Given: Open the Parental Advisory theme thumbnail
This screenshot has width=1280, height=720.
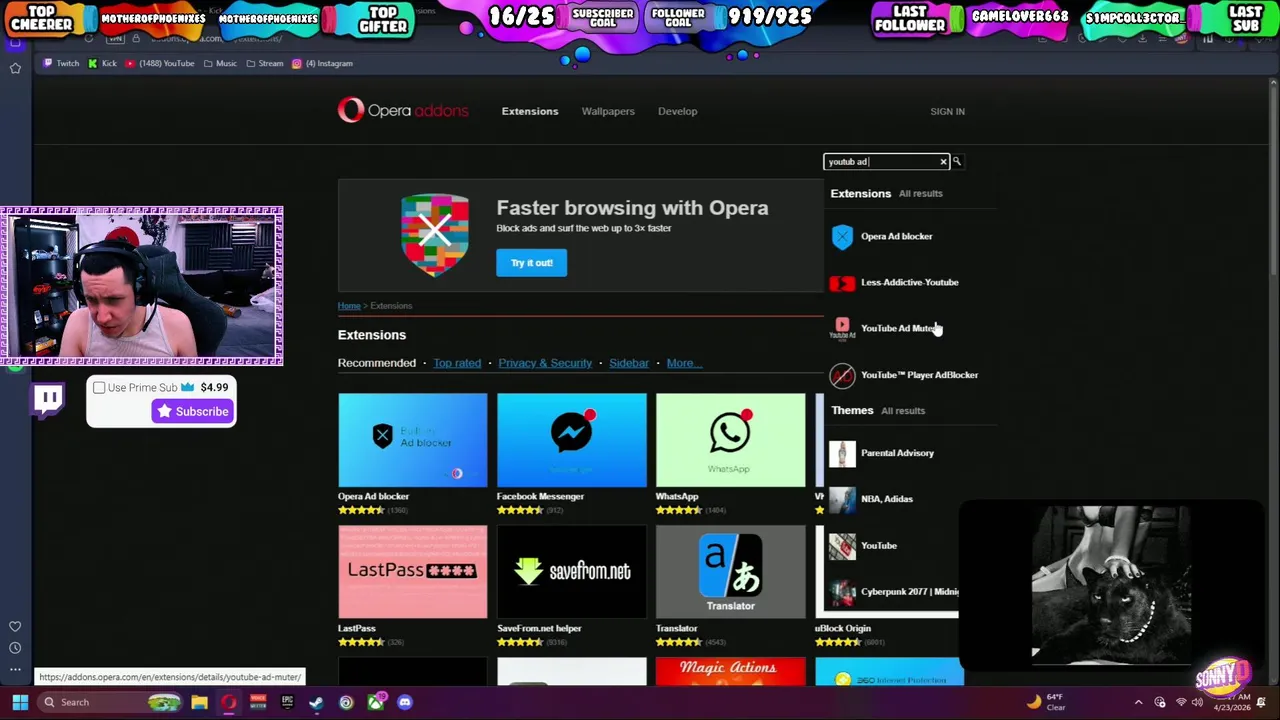Looking at the screenshot, I should [842, 453].
